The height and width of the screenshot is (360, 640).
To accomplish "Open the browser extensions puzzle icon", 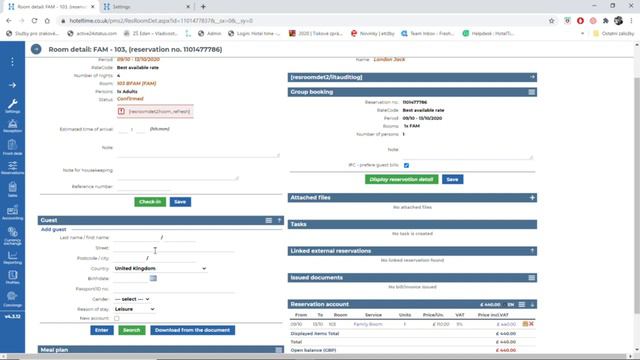I will point(606,20).
